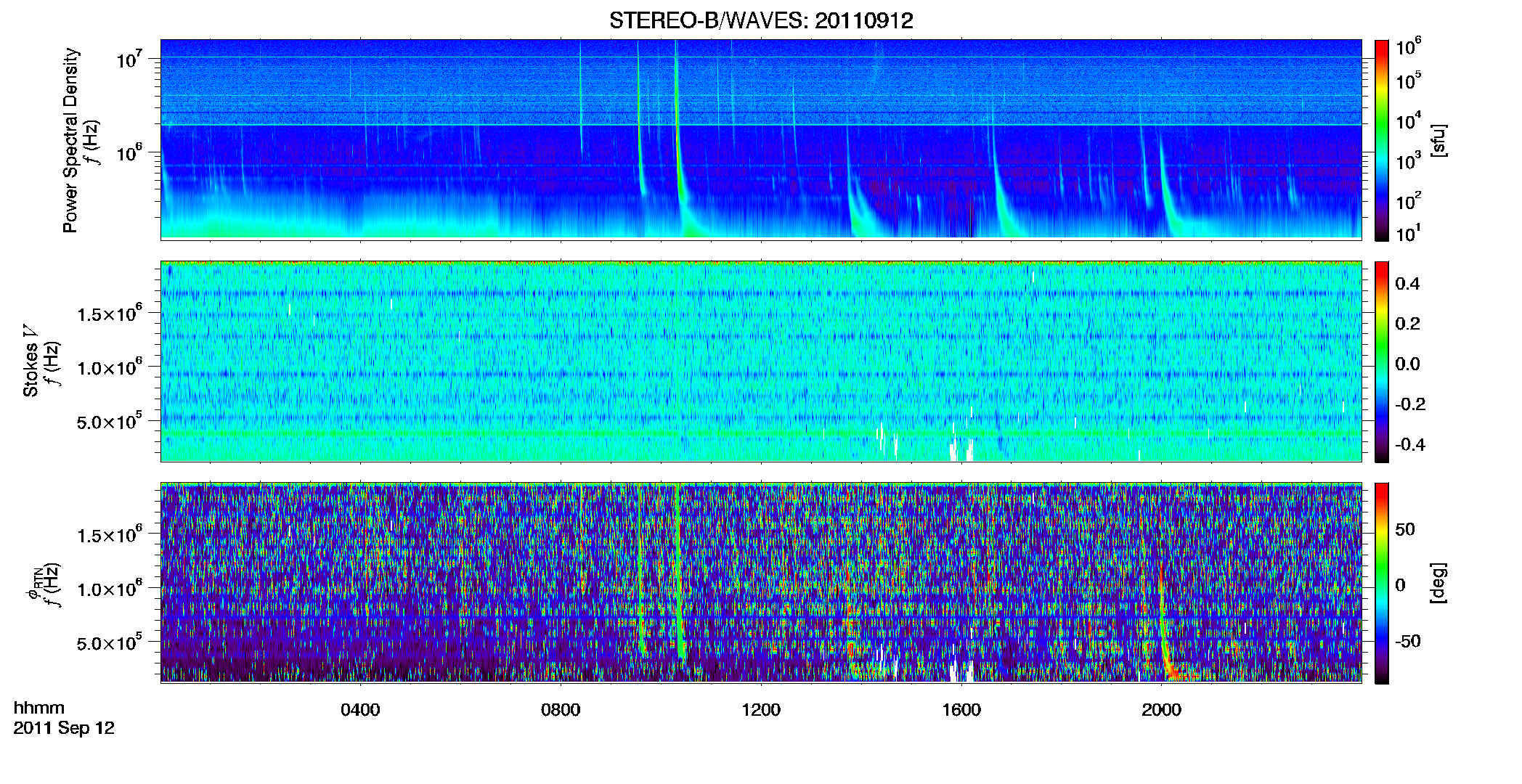Click the "0400" time tick label
The image size is (1522, 784).
pyautogui.click(x=360, y=709)
